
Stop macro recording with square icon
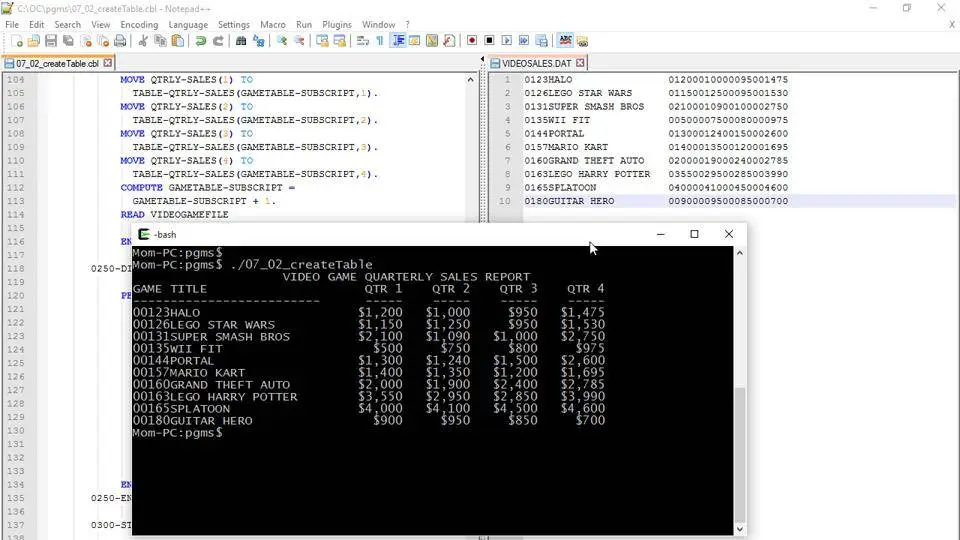tap(489, 41)
